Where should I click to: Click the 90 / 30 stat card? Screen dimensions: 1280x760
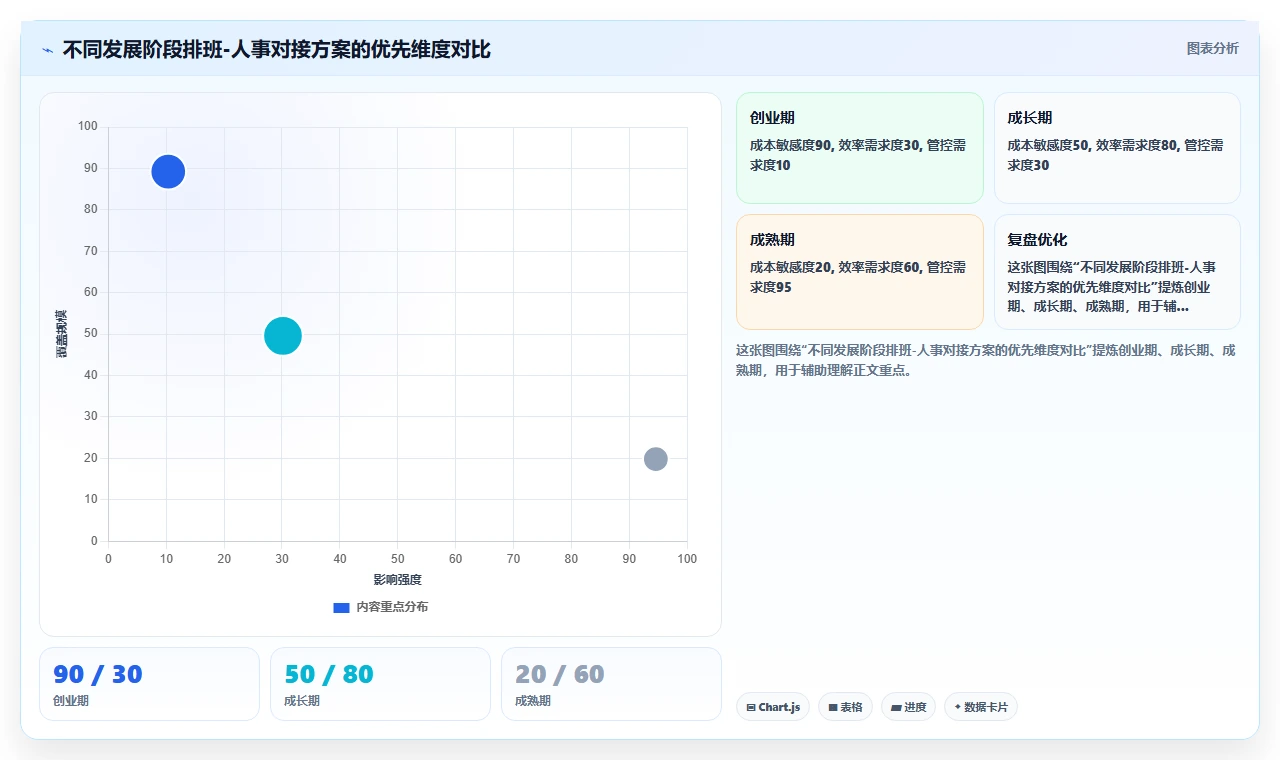149,684
